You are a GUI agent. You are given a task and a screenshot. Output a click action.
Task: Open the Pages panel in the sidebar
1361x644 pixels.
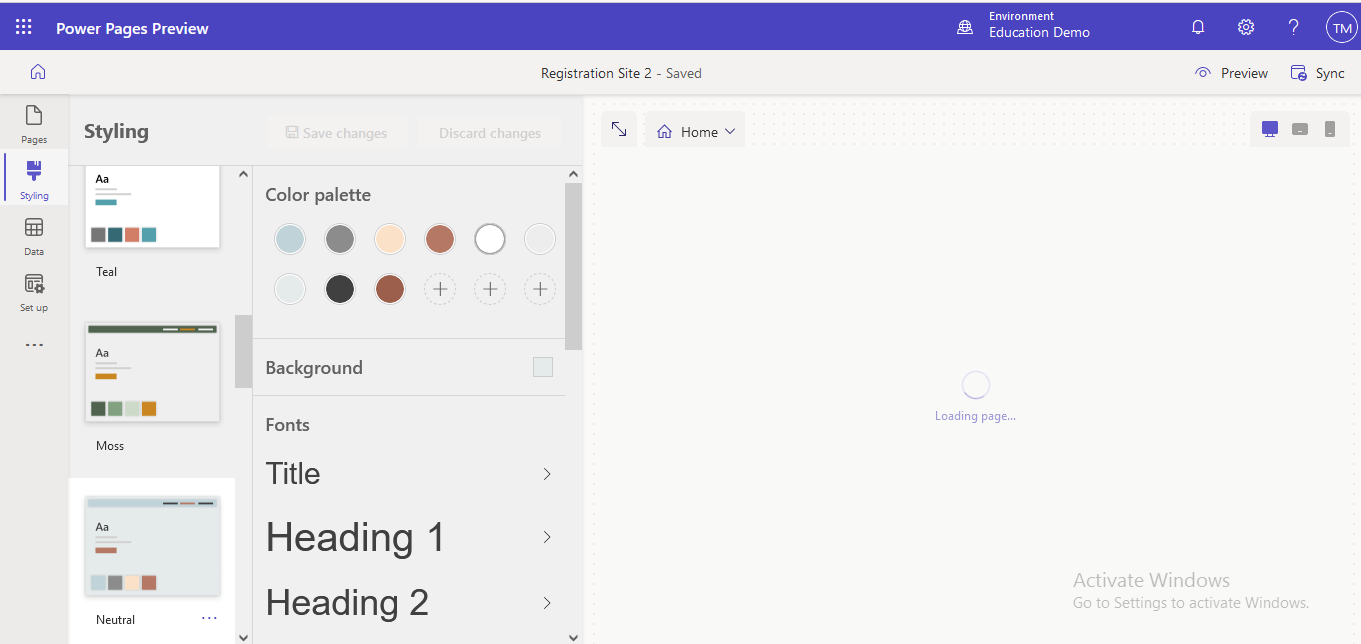click(x=33, y=122)
